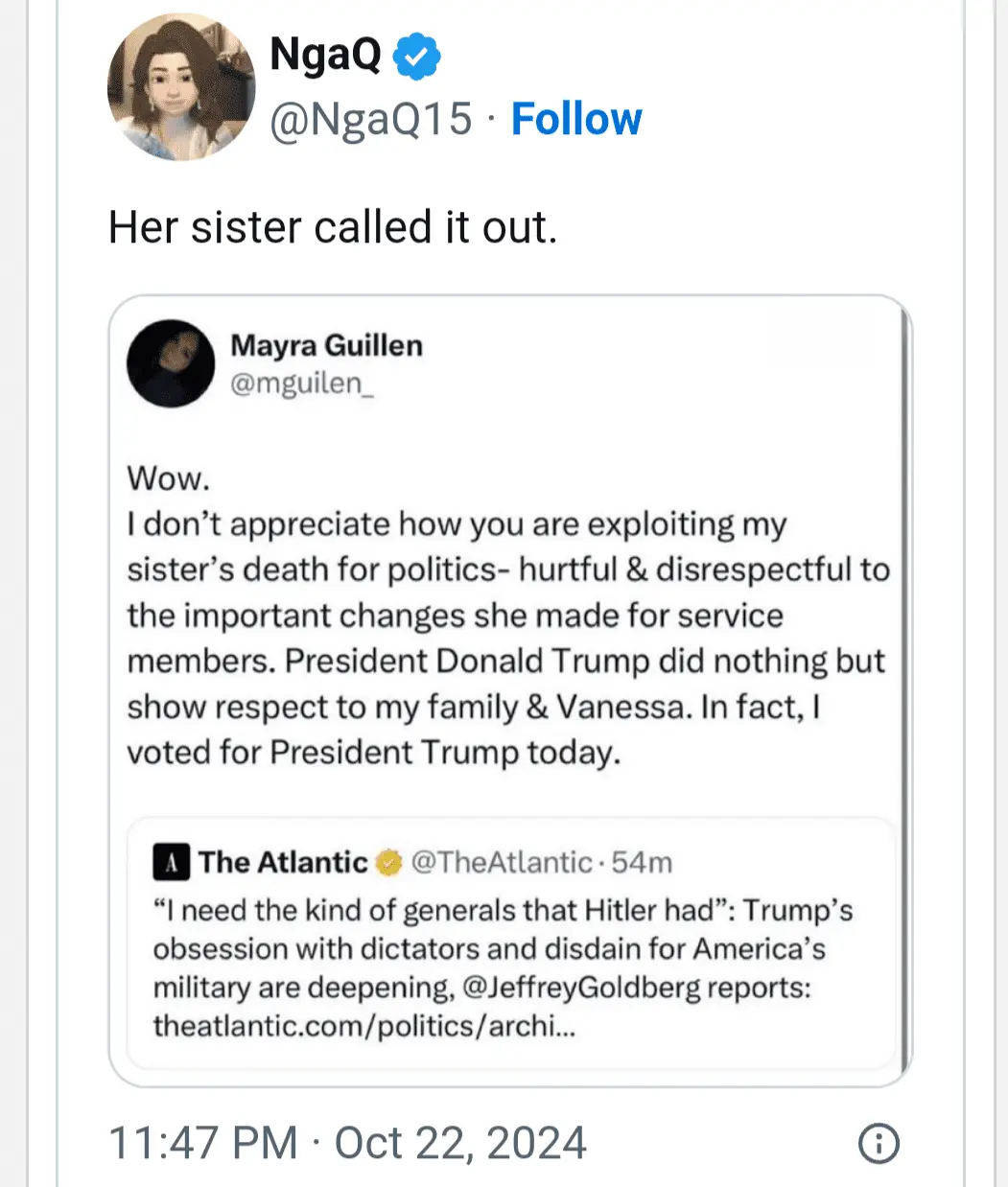Click the @TheAtlantic handle
Image resolution: width=1008 pixels, height=1187 pixels.
(x=501, y=863)
